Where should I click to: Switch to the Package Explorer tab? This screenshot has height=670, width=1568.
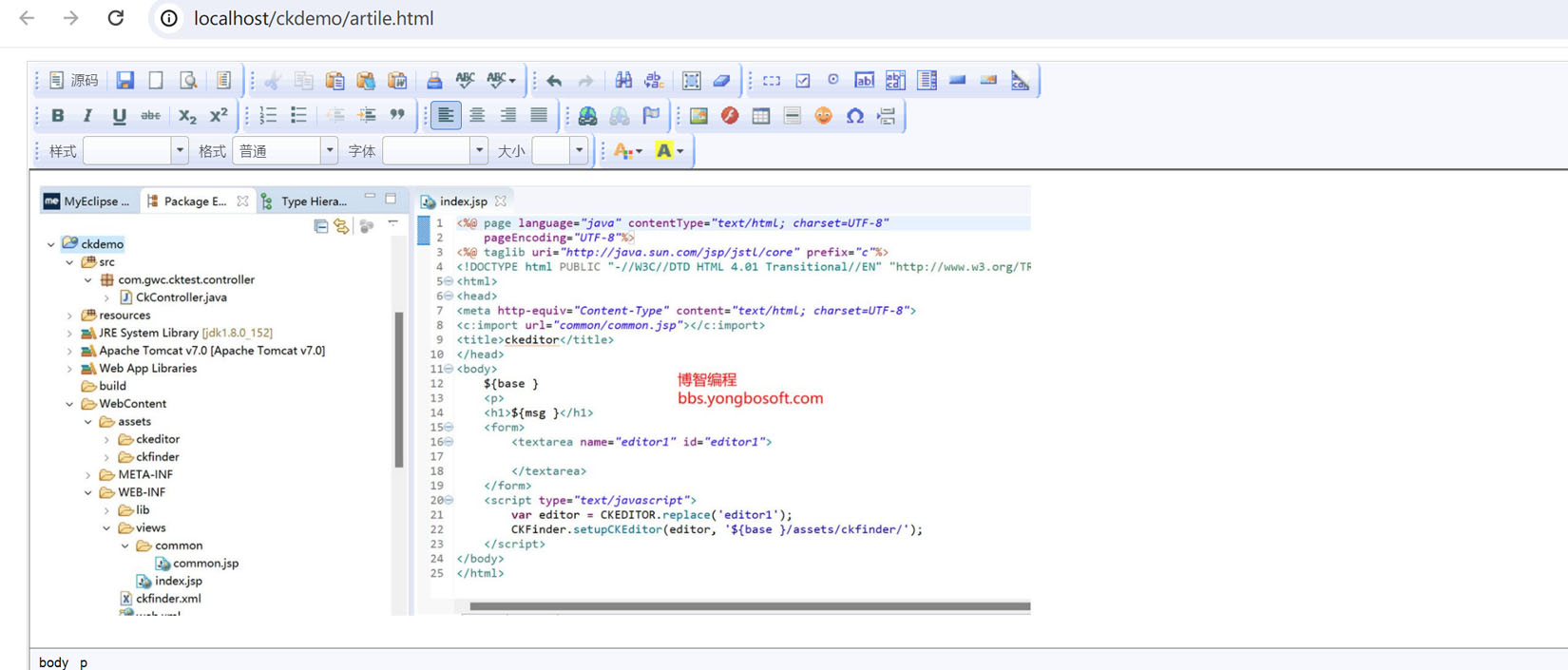pos(194,201)
